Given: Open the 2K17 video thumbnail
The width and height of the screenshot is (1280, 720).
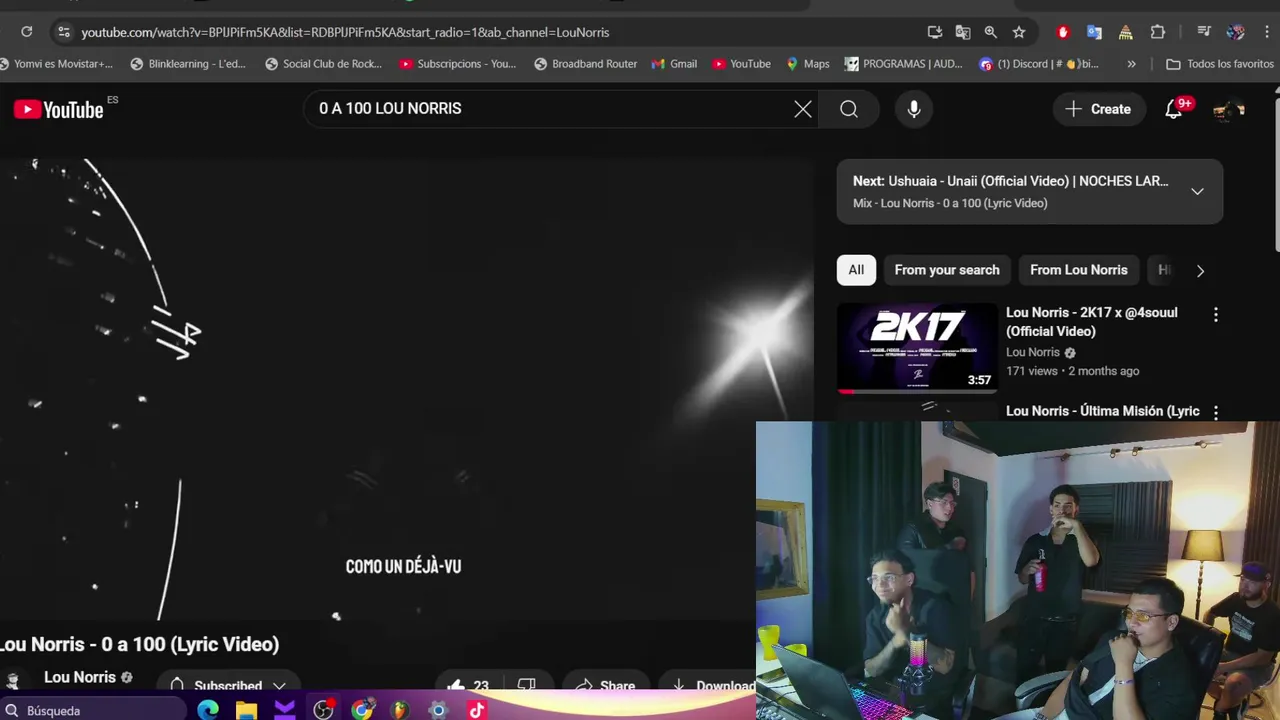Looking at the screenshot, I should (x=917, y=348).
